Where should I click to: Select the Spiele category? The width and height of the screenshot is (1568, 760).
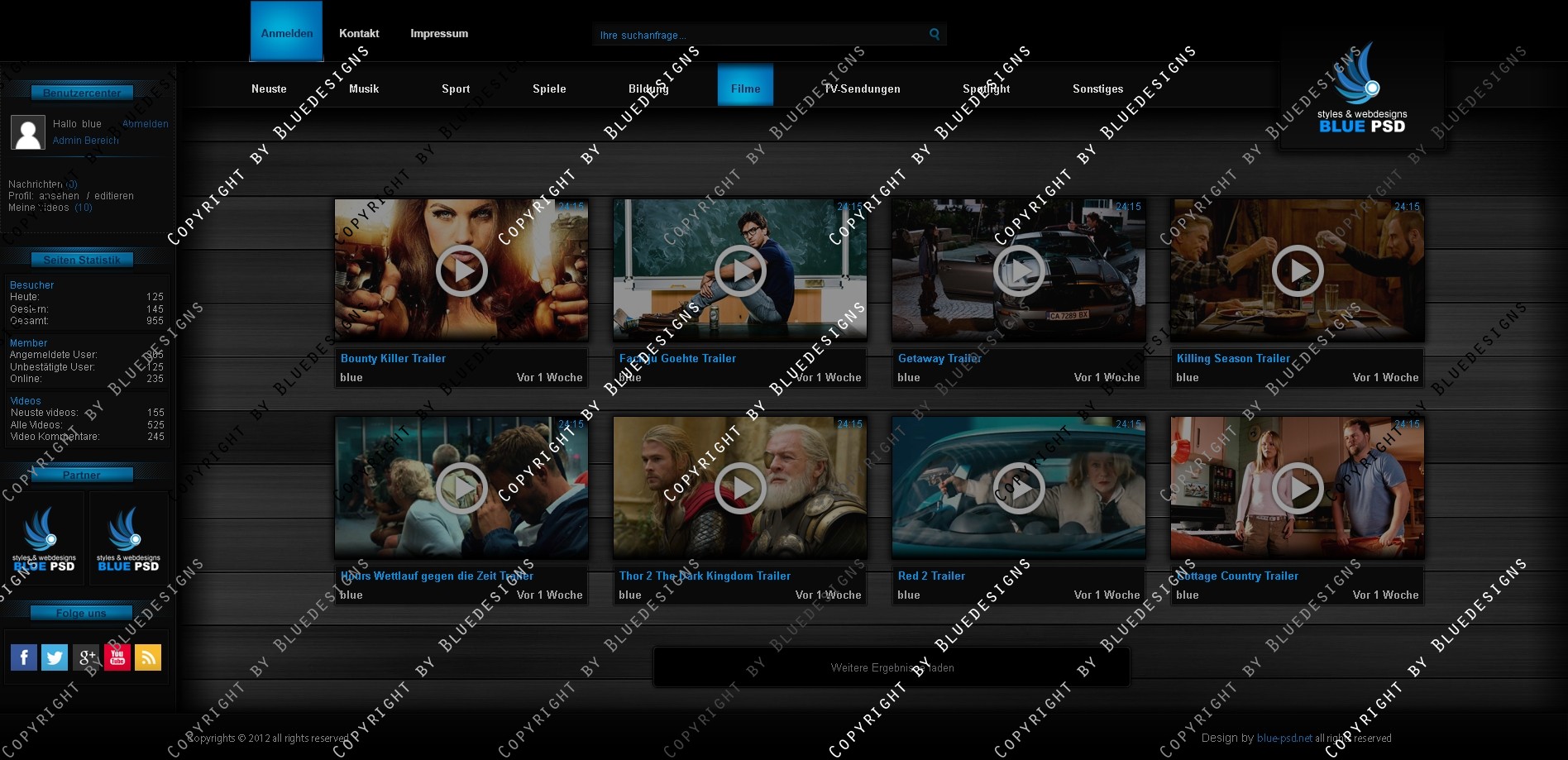click(549, 88)
